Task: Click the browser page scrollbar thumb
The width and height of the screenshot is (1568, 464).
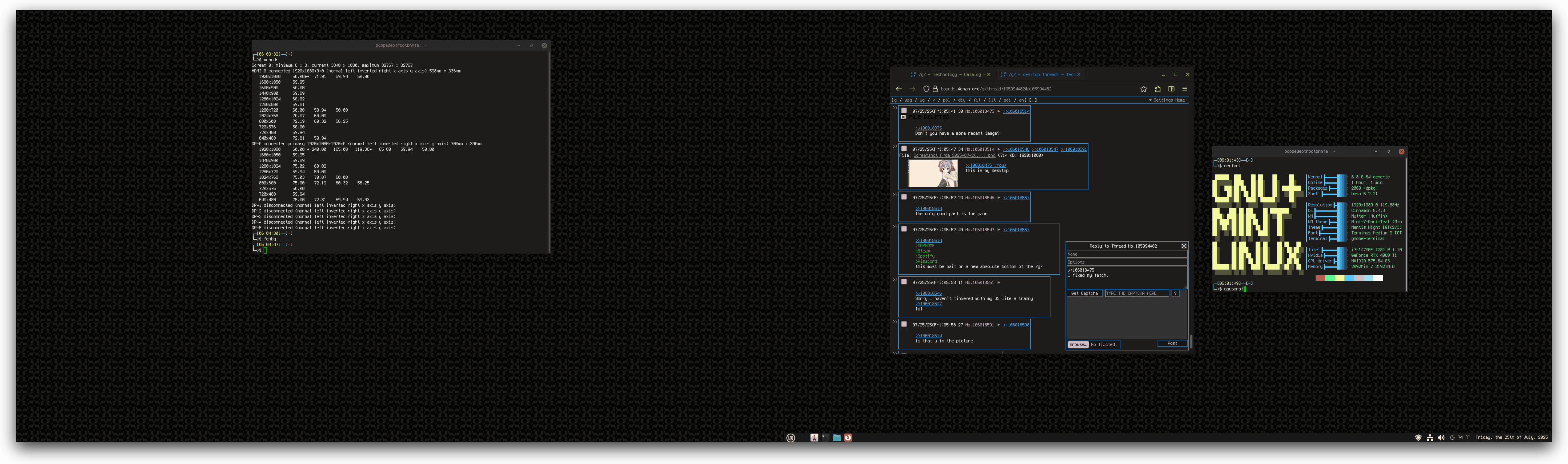Action: click(x=1191, y=342)
